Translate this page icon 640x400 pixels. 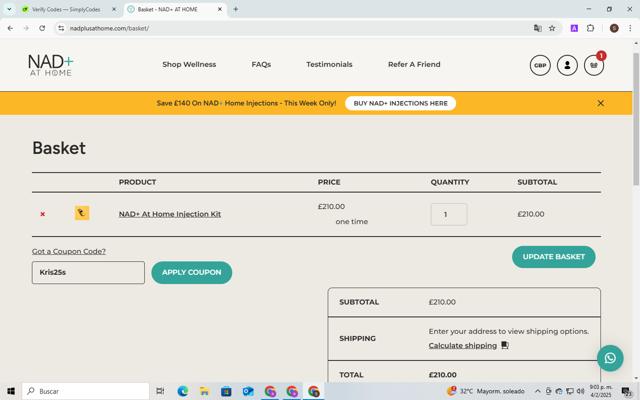pos(538,28)
